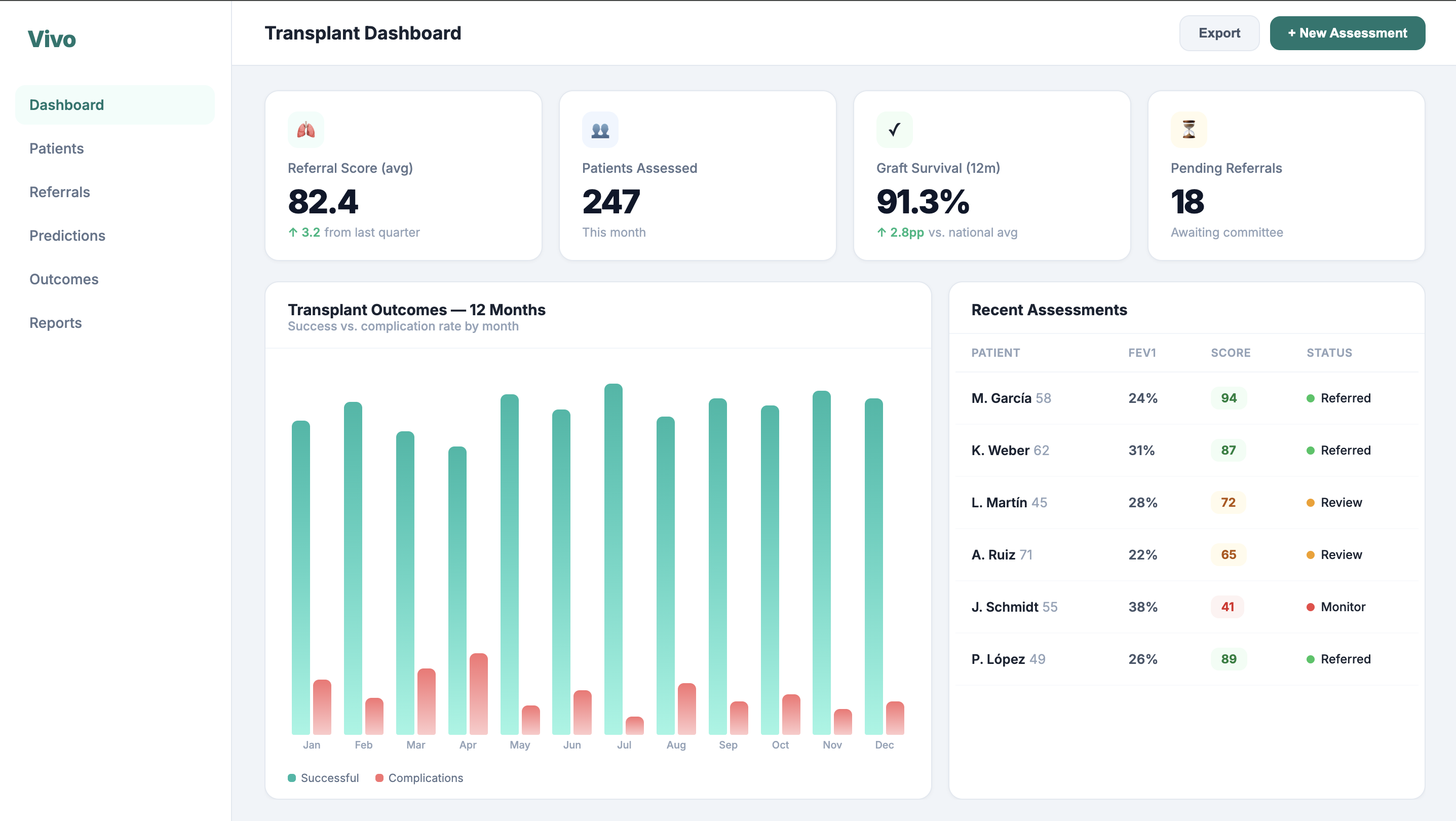
Task: Click the STATUS column header
Action: (1329, 353)
